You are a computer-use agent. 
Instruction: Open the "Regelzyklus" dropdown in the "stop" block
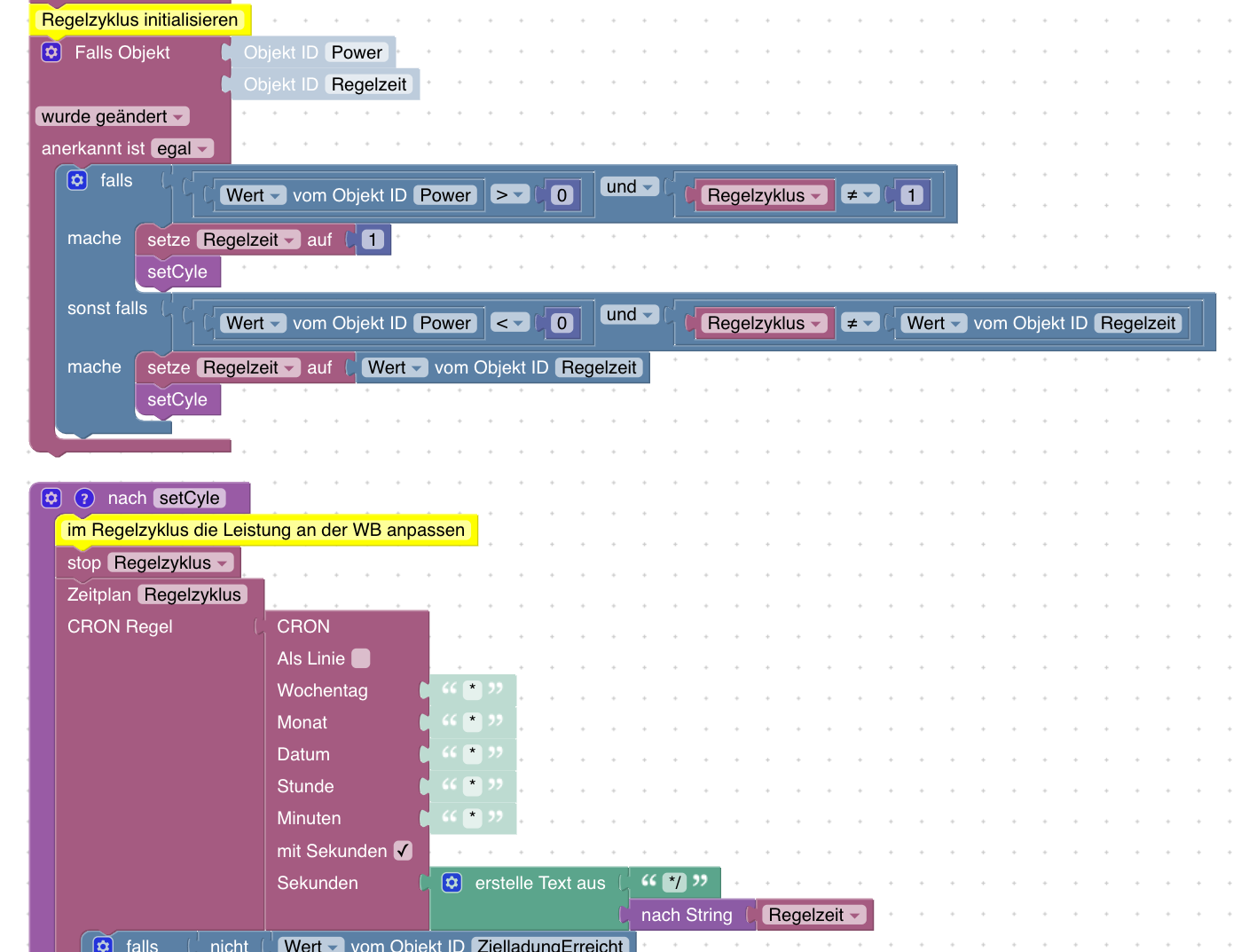[x=172, y=563]
